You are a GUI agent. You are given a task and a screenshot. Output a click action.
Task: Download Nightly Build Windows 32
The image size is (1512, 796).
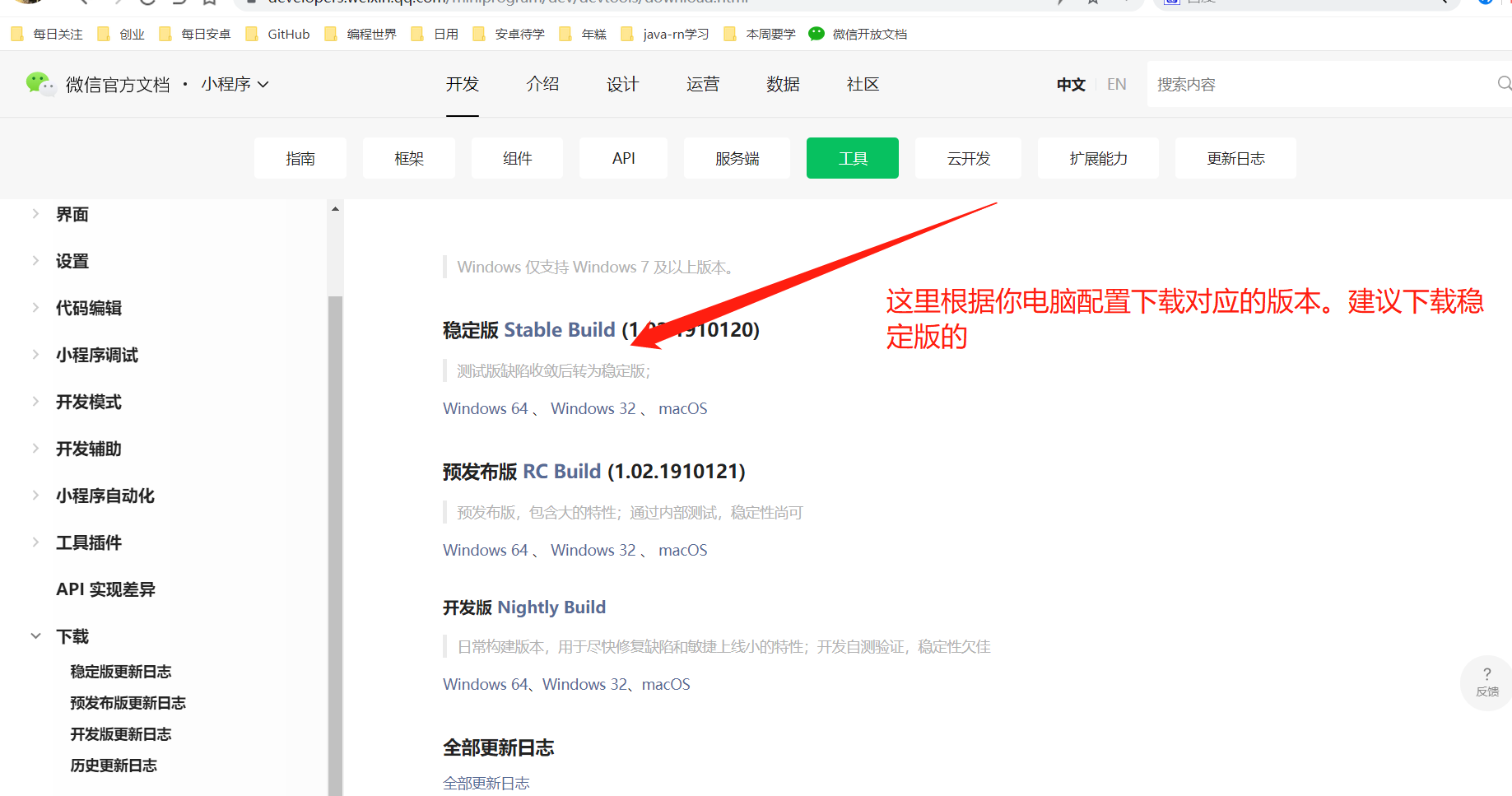click(x=585, y=684)
